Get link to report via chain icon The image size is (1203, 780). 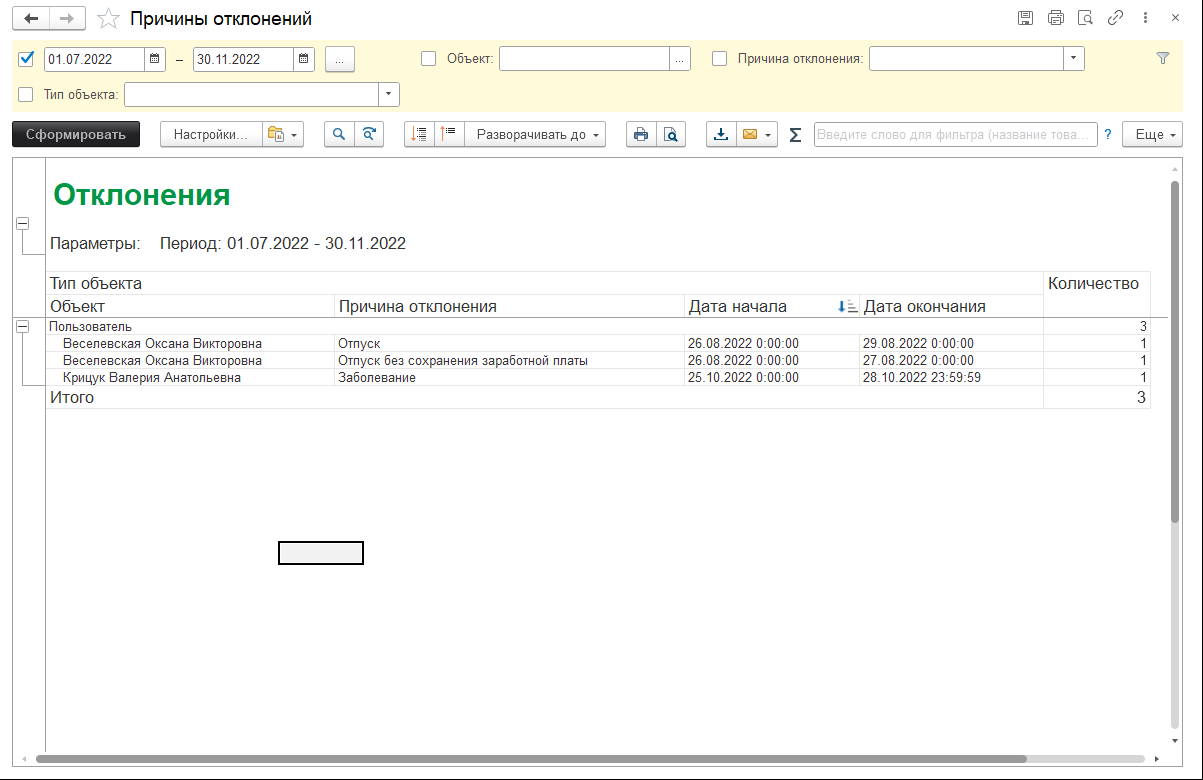click(1115, 18)
